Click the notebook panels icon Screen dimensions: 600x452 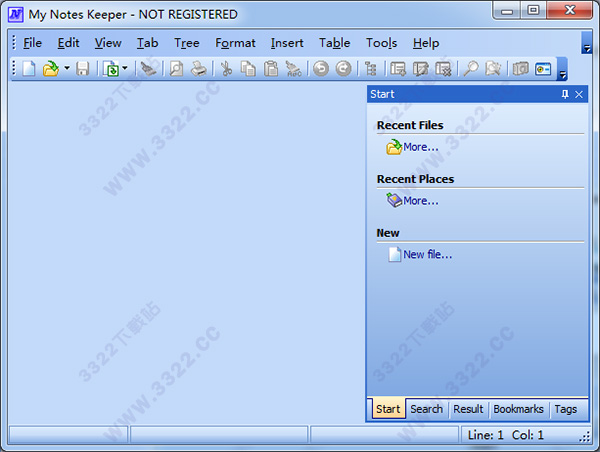(520, 69)
